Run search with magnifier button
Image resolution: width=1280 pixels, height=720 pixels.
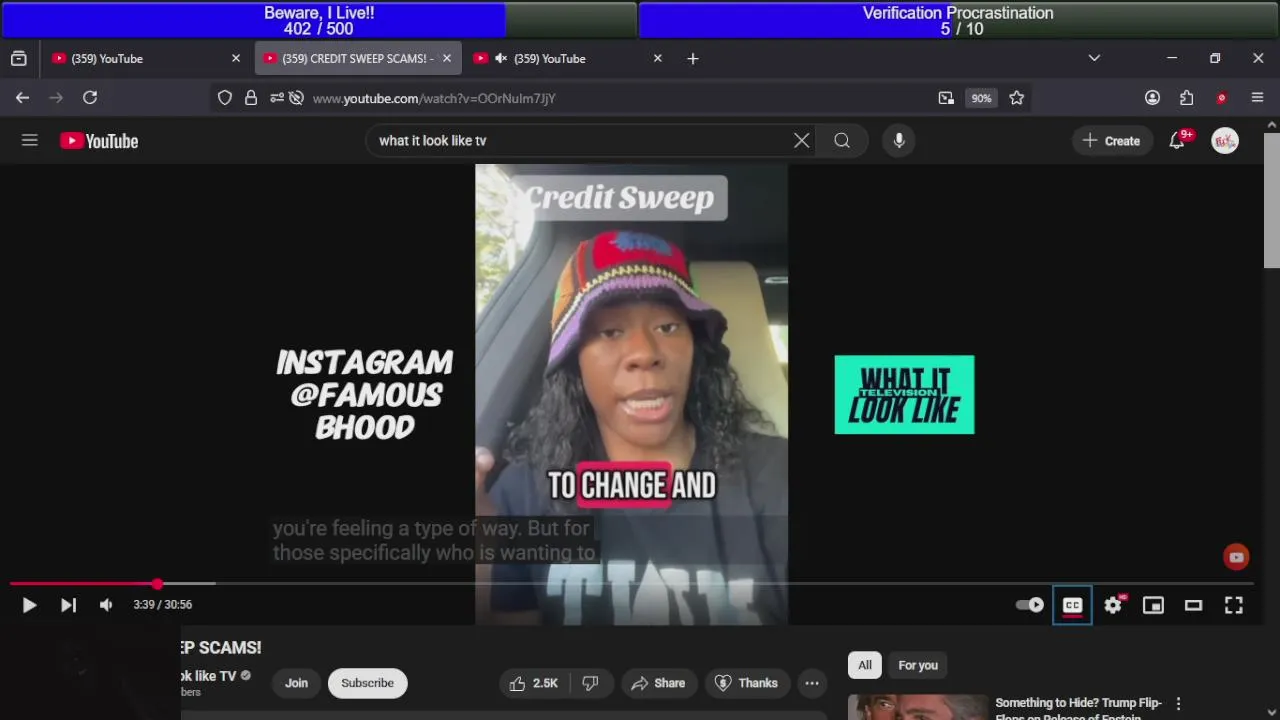842,141
